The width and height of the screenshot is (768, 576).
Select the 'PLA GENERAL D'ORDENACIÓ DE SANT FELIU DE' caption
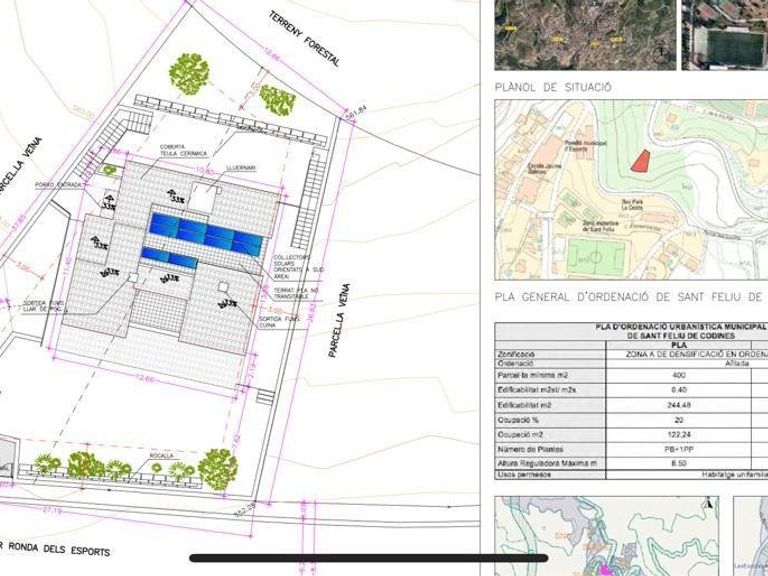point(629,297)
